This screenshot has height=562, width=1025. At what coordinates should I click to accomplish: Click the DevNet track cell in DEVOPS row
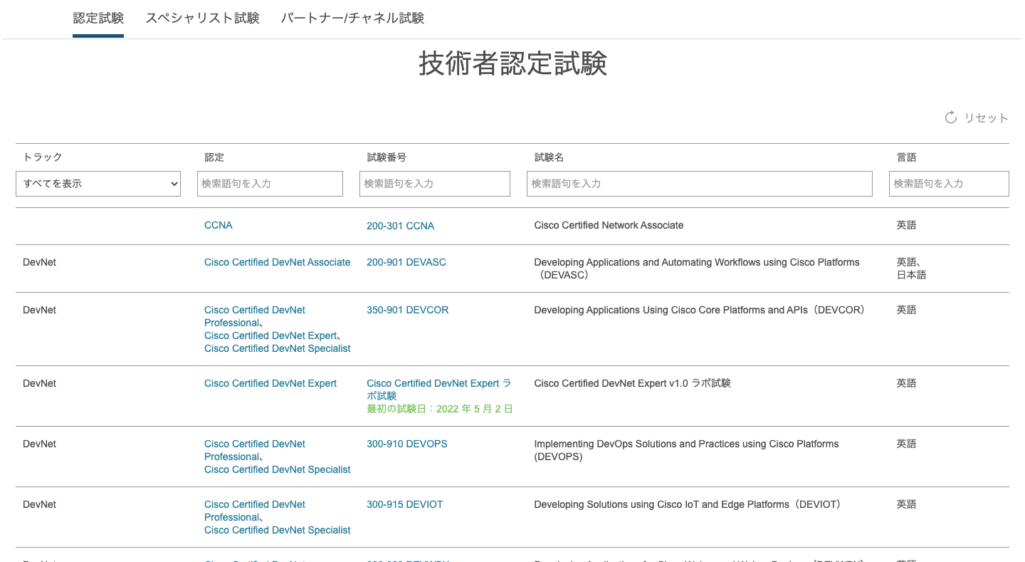[x=39, y=444]
